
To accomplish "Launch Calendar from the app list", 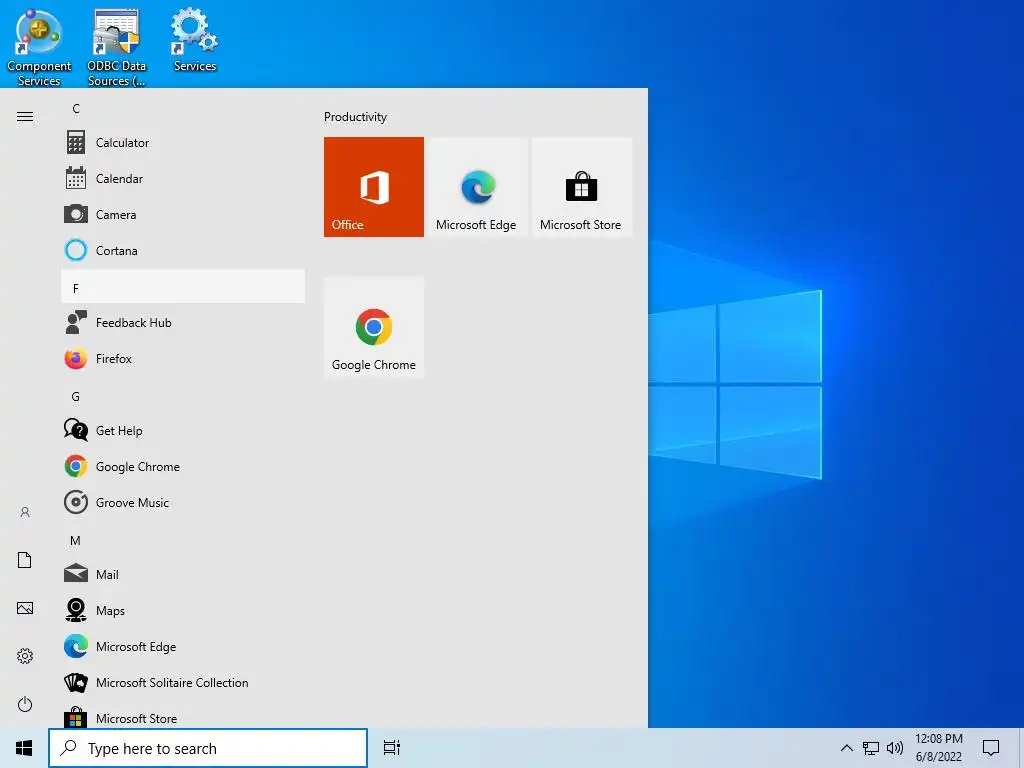I will tap(183, 178).
